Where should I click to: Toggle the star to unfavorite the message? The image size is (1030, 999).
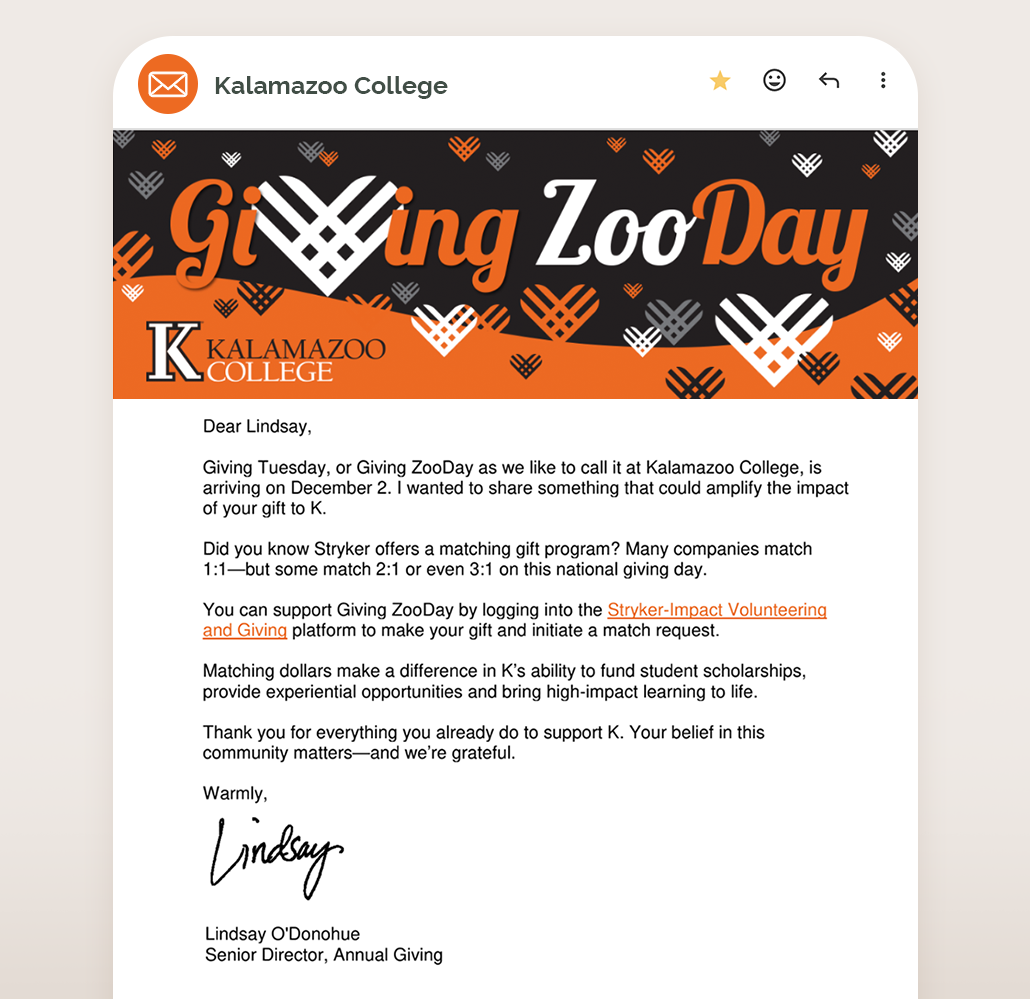[720, 80]
